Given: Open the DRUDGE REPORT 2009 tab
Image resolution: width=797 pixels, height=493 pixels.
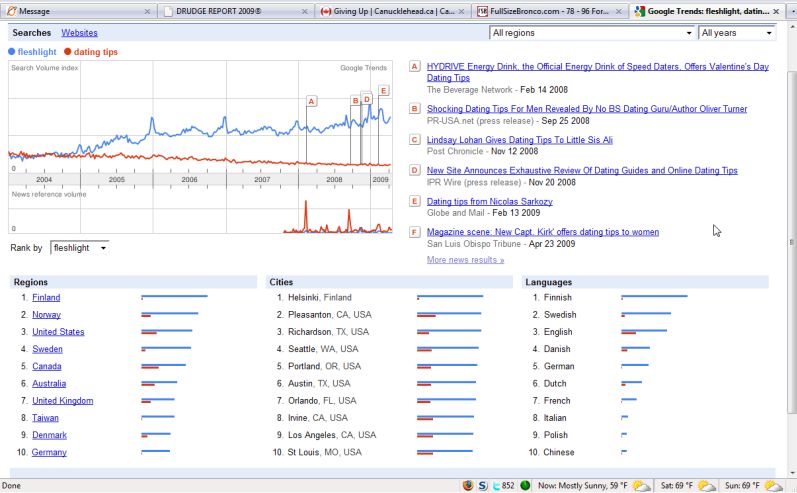Looking at the screenshot, I should tap(236, 11).
